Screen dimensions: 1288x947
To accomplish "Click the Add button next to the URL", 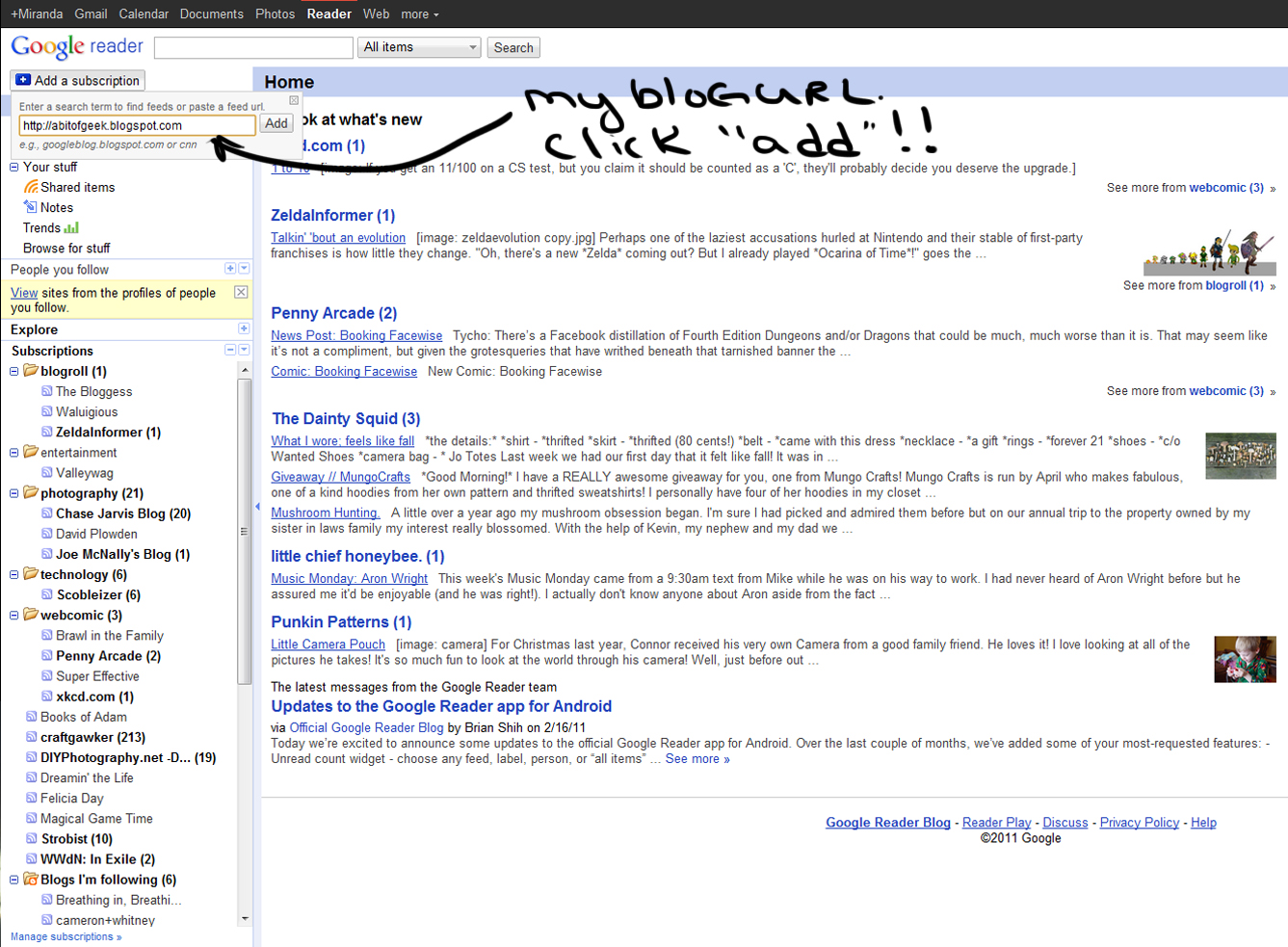I will [x=276, y=123].
